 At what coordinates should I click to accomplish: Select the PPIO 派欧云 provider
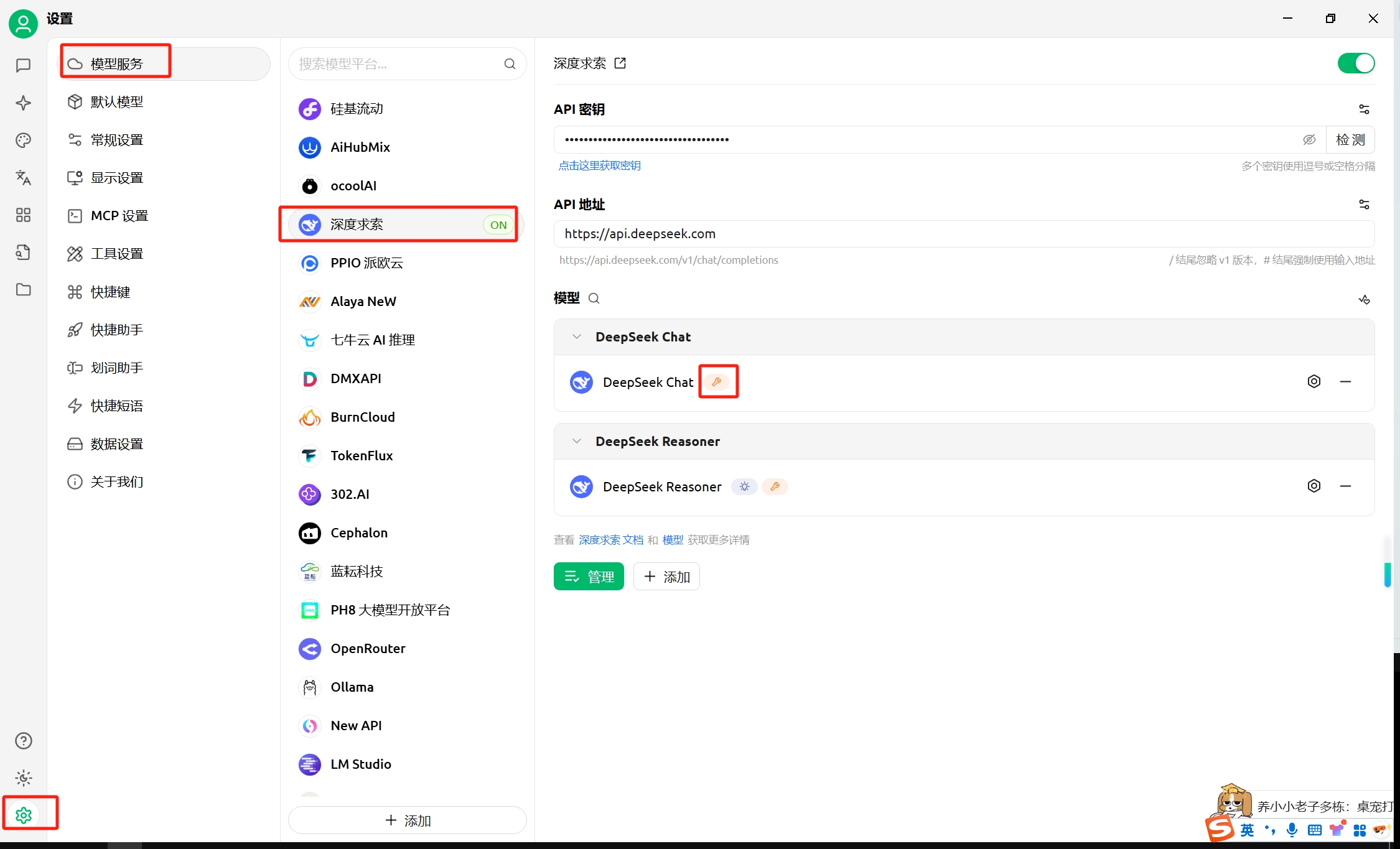click(406, 263)
